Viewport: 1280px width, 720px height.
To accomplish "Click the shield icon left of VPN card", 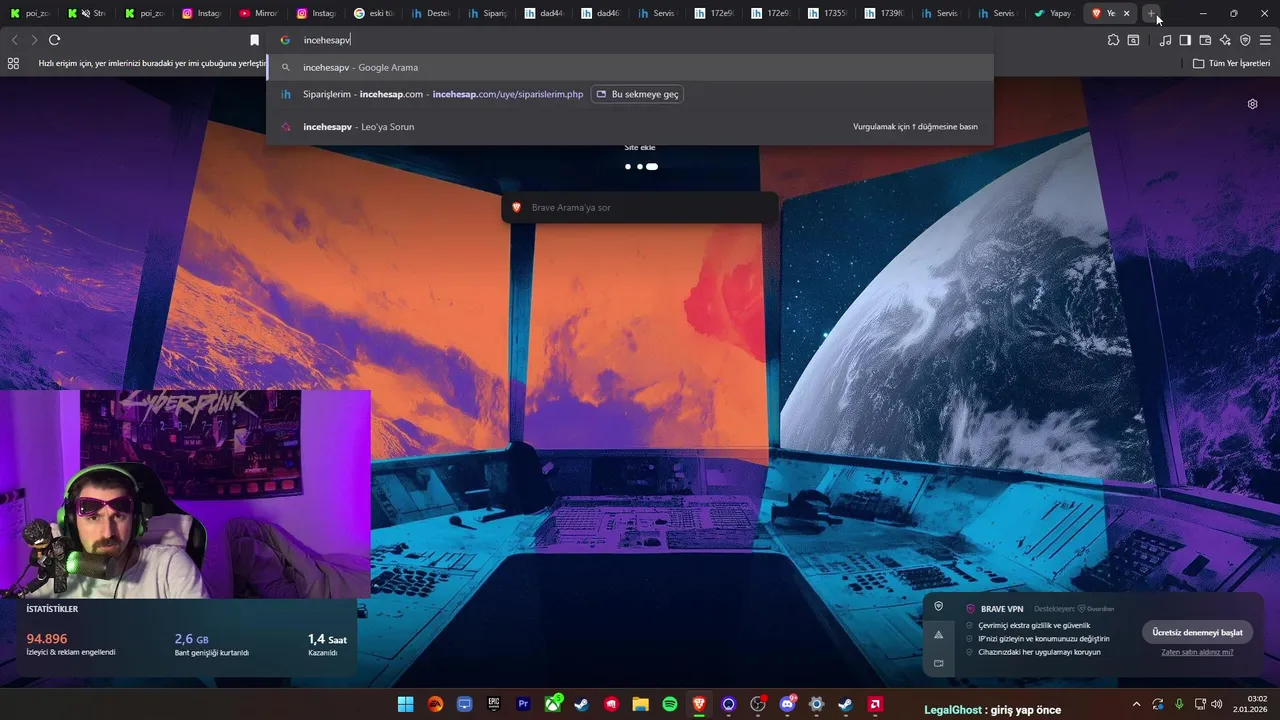I will [x=938, y=606].
